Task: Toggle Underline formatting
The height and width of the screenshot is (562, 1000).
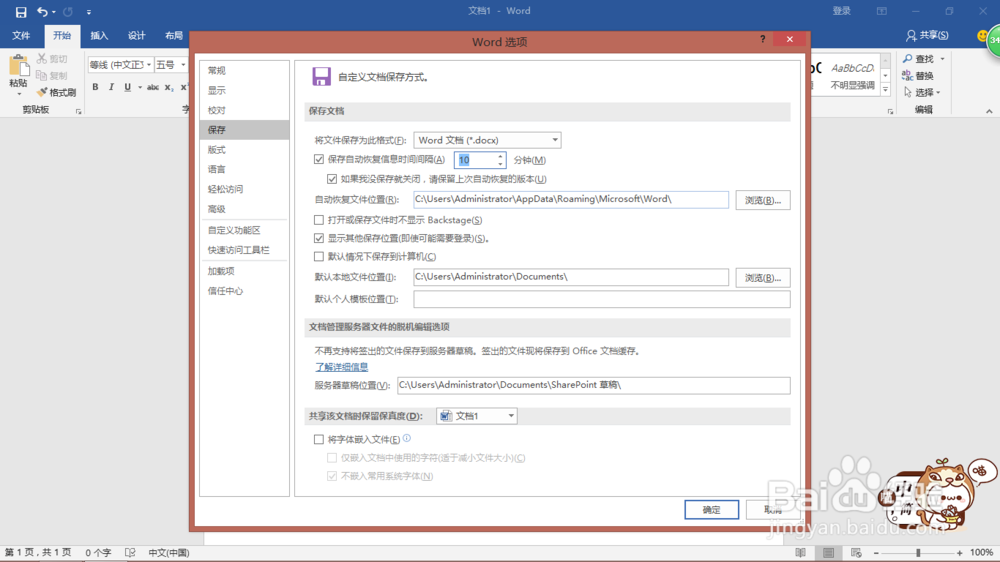Action: coord(128,87)
